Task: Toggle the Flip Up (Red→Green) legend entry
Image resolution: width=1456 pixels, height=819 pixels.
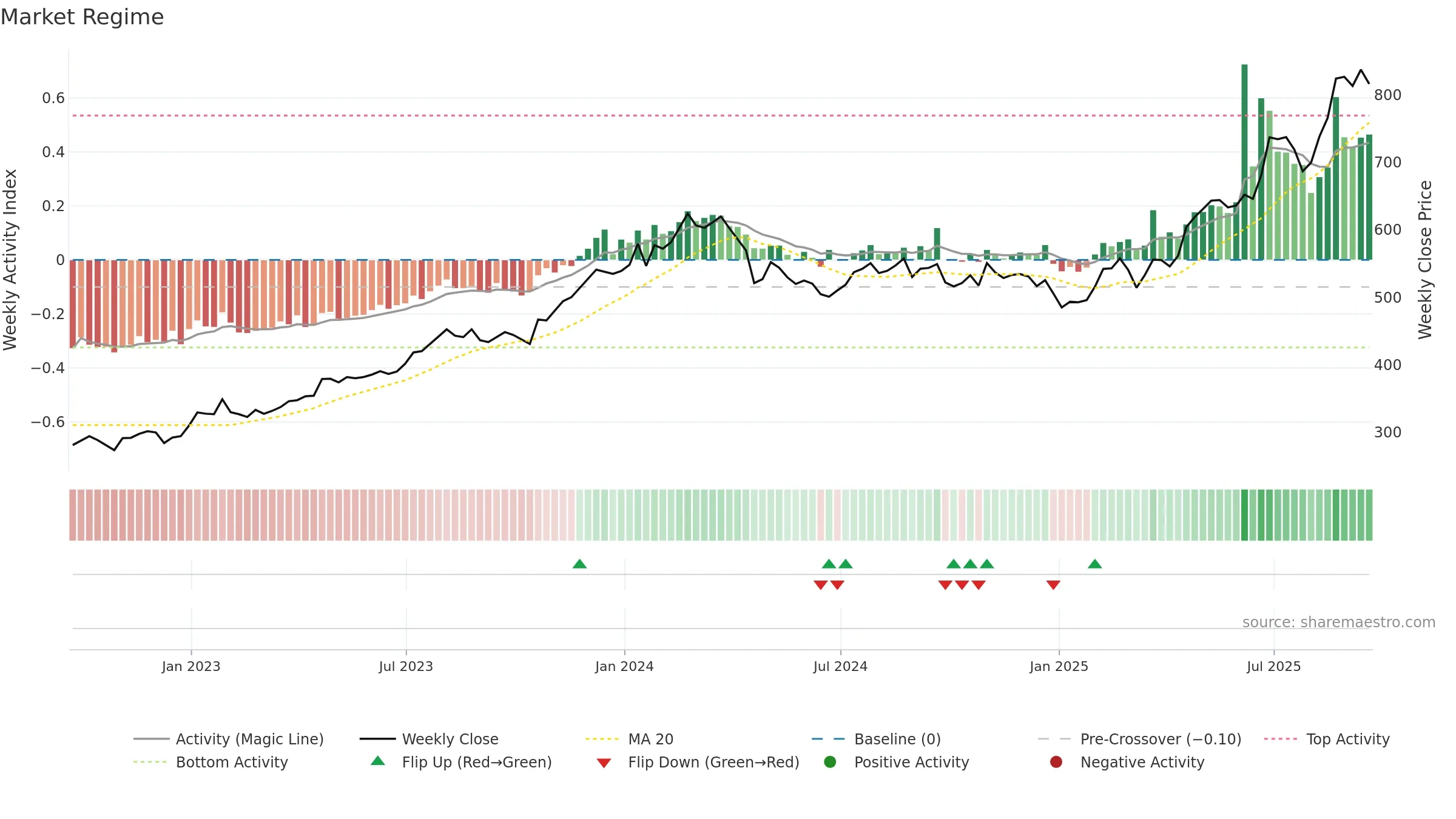Action: [461, 762]
